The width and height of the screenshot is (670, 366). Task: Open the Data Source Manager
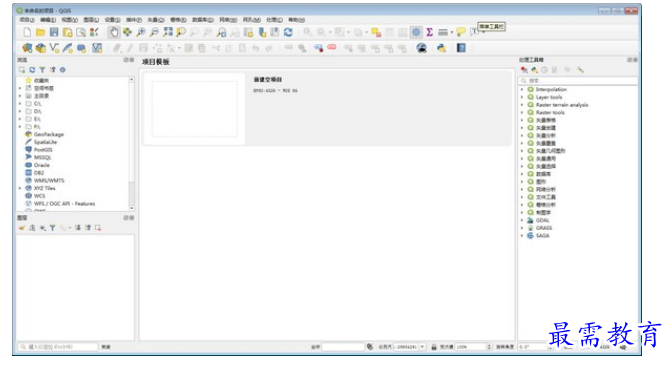pyautogui.click(x=27, y=48)
